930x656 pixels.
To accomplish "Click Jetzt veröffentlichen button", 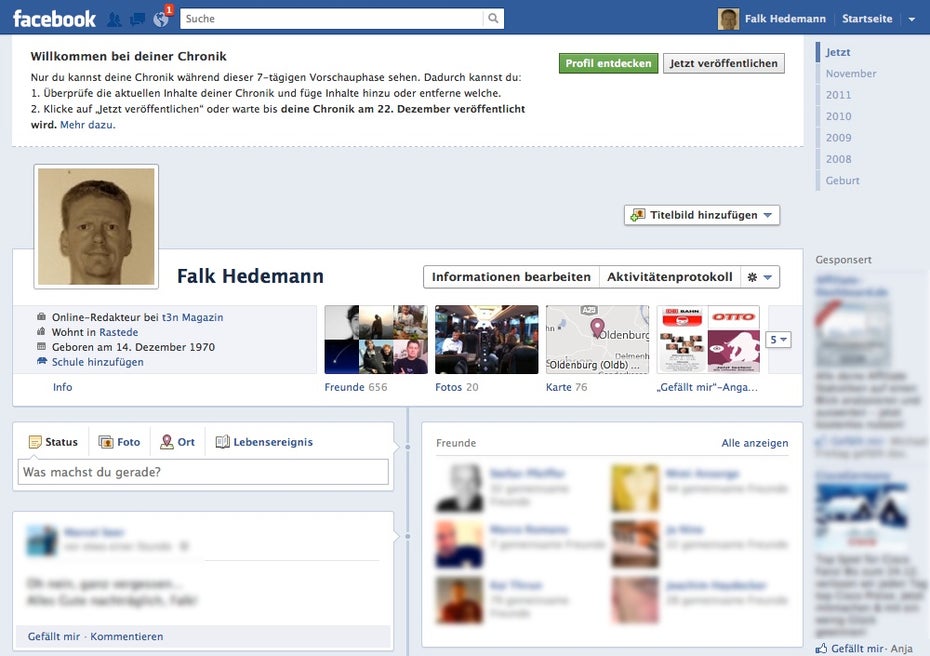I will [724, 63].
